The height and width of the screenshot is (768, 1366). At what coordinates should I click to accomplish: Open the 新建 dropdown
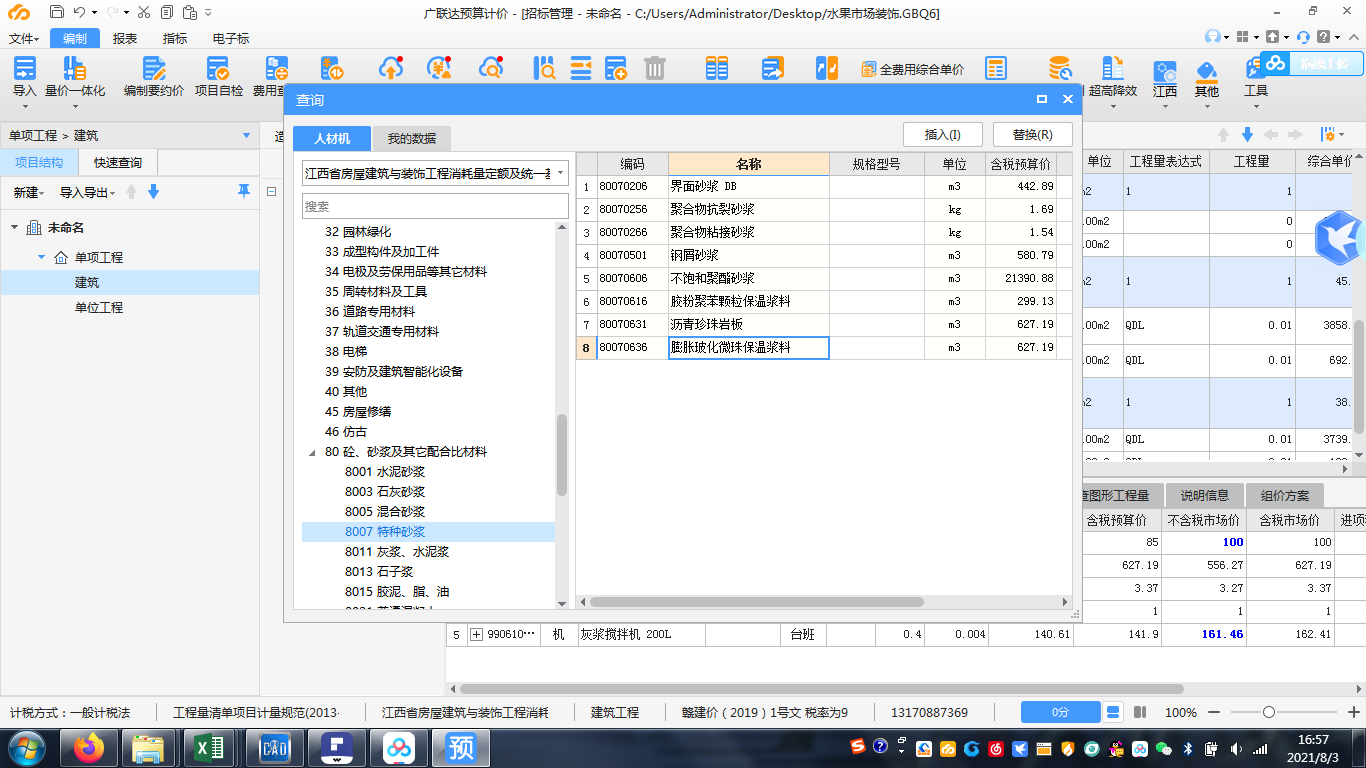[x=28, y=192]
